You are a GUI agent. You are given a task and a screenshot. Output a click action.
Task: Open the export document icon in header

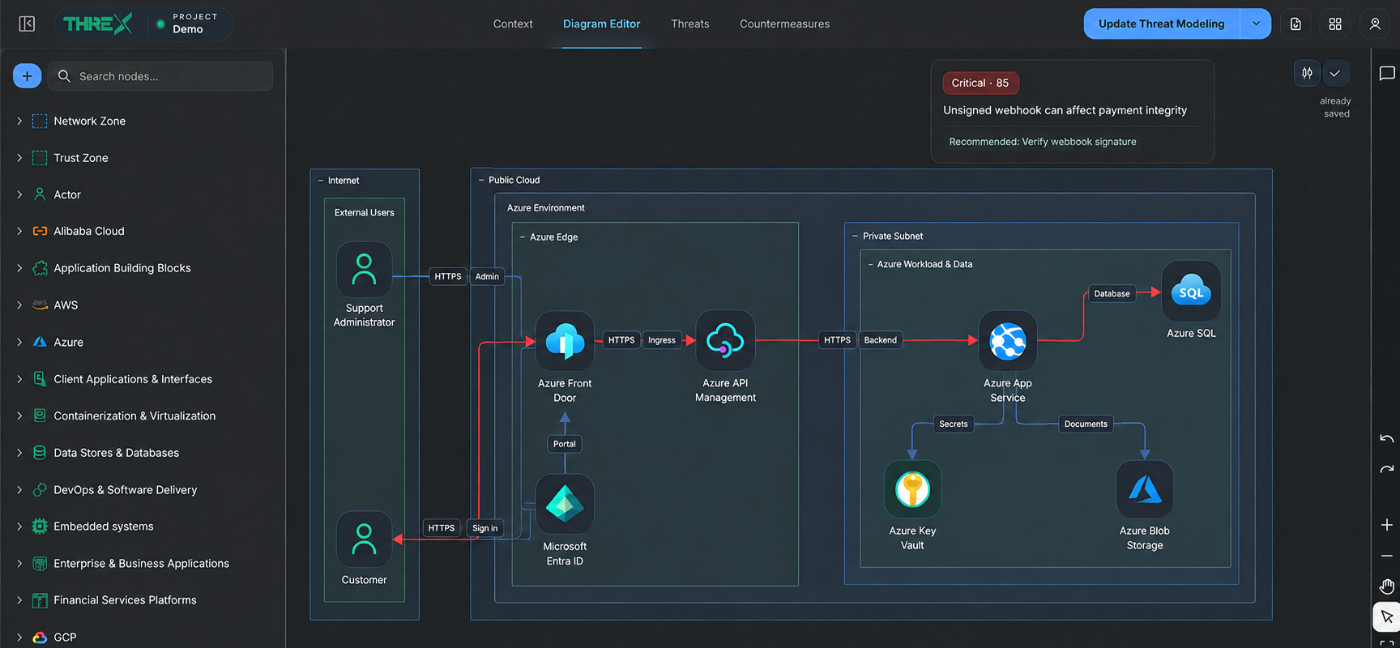pos(1296,24)
